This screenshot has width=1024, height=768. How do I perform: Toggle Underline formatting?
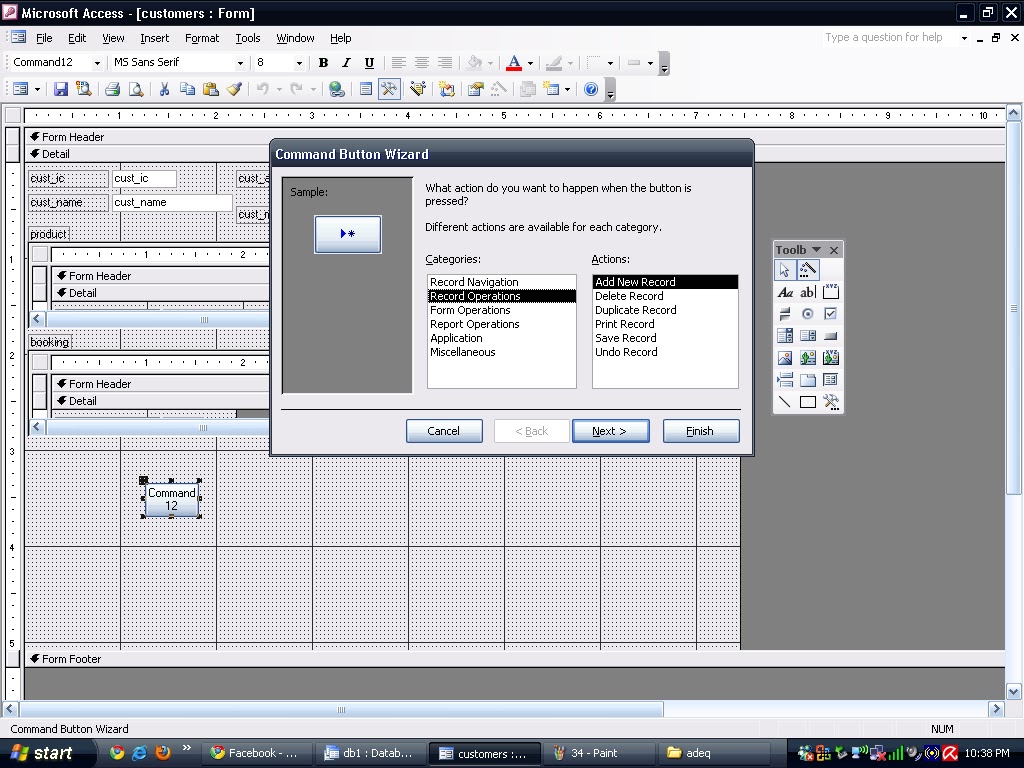pyautogui.click(x=369, y=63)
